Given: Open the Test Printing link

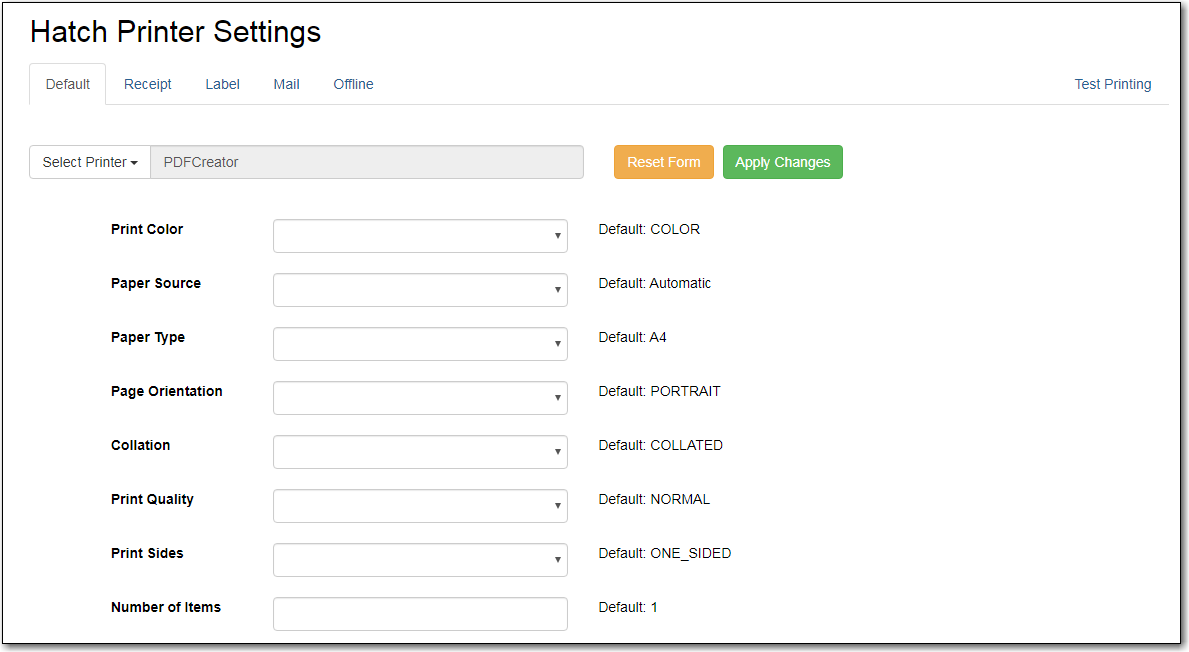Looking at the screenshot, I should click(x=1112, y=84).
